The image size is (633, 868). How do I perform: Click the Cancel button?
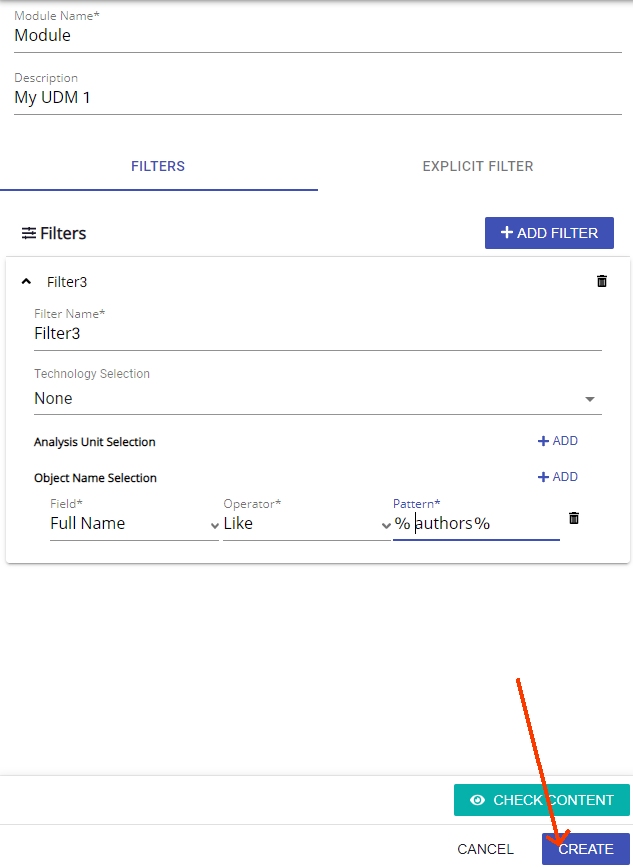pos(485,849)
